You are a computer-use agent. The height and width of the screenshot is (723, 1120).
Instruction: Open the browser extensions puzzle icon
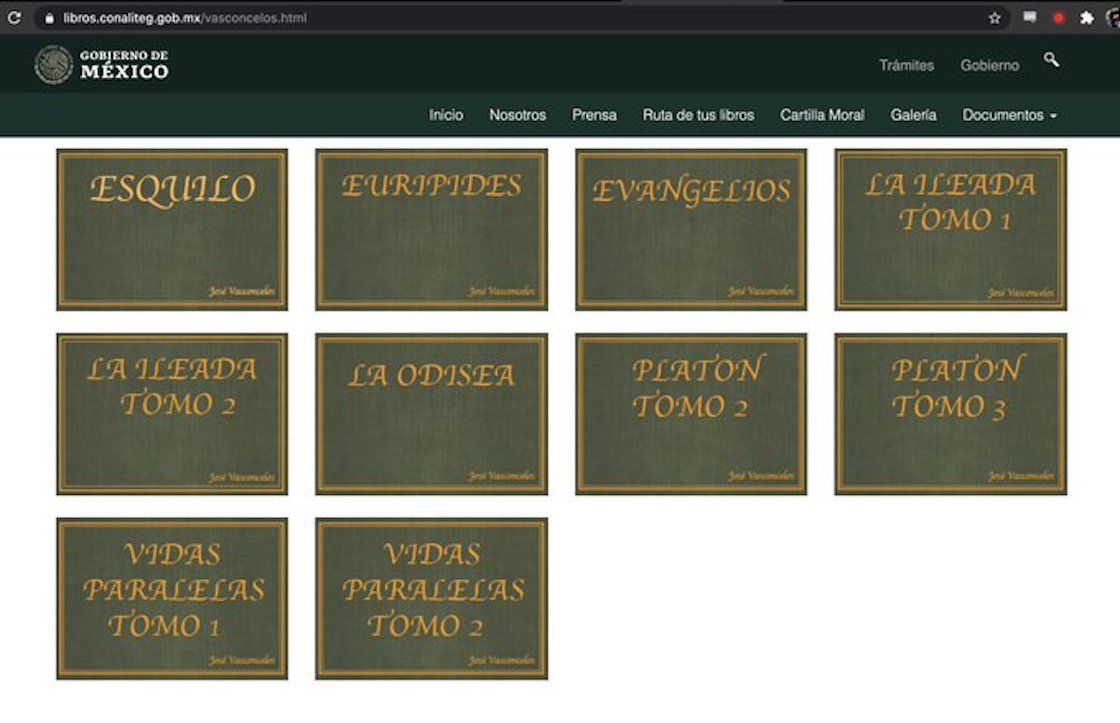tap(1087, 18)
